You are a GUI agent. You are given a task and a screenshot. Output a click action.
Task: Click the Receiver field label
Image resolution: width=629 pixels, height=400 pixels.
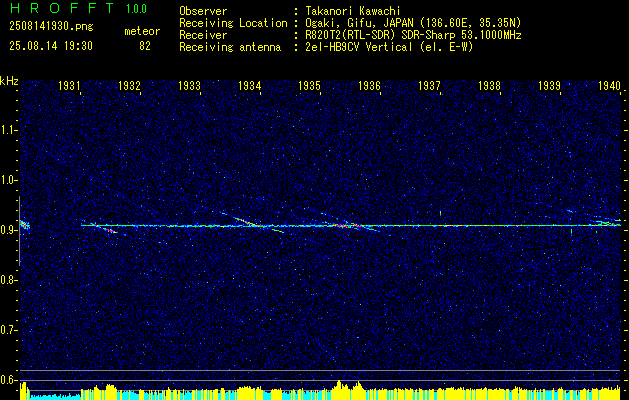tap(203, 35)
